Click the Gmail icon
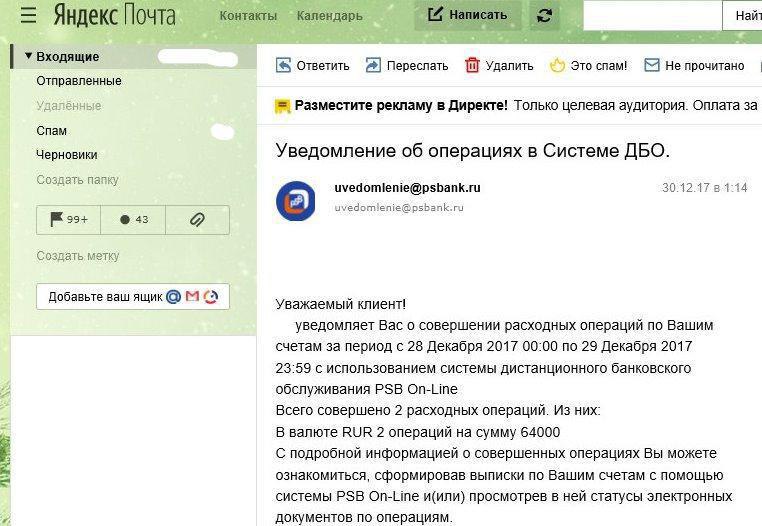762x526 pixels. (192, 296)
